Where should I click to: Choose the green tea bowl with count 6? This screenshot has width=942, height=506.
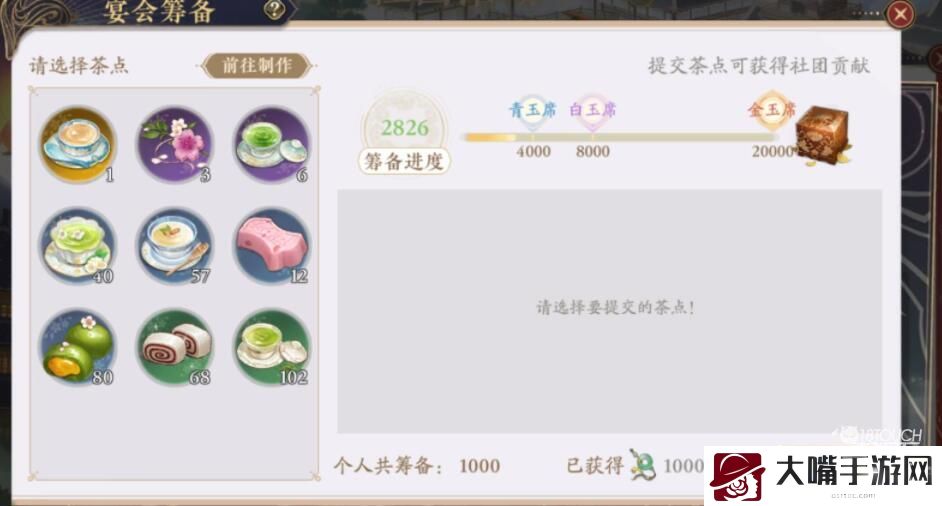(272, 144)
